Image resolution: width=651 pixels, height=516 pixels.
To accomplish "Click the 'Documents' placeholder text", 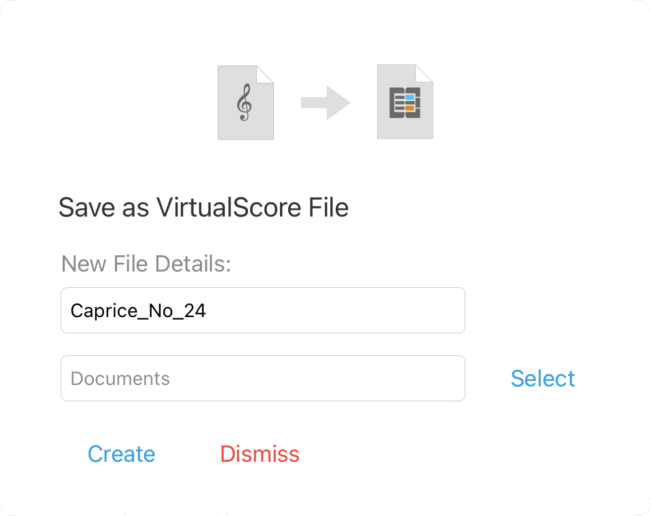I will tap(120, 379).
